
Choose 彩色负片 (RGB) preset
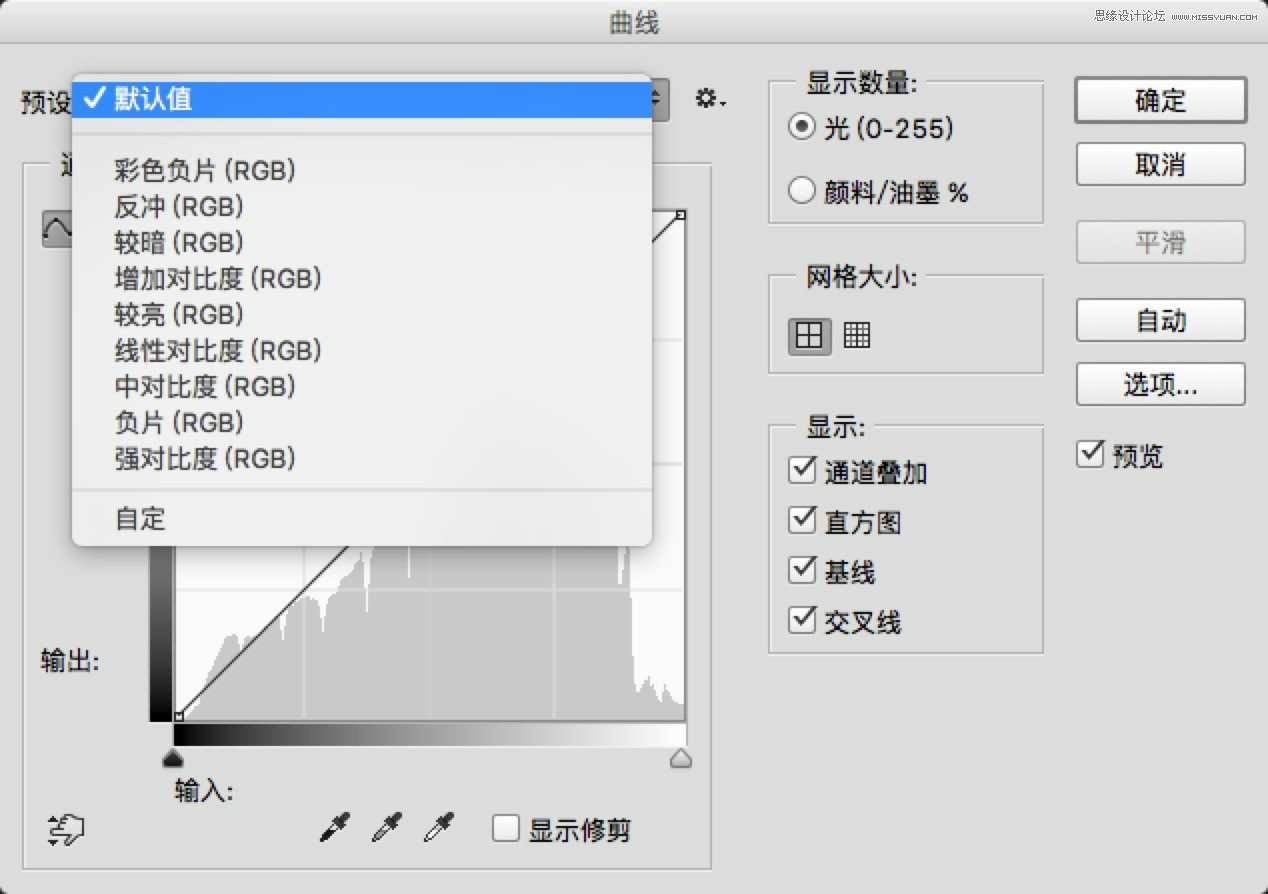tap(205, 171)
